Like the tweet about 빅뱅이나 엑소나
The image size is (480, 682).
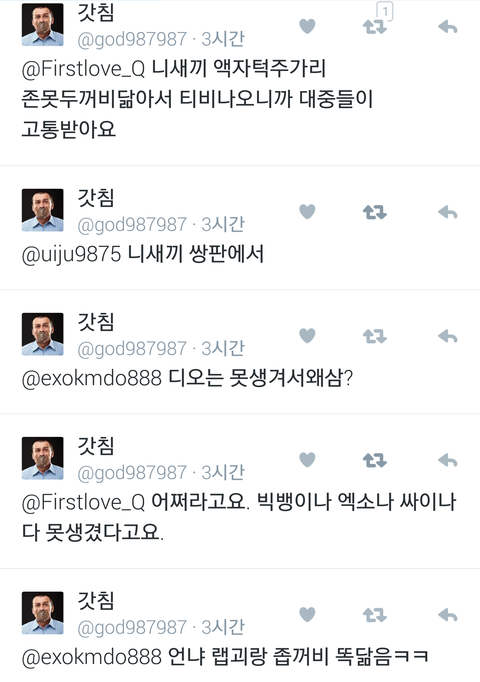(x=307, y=460)
